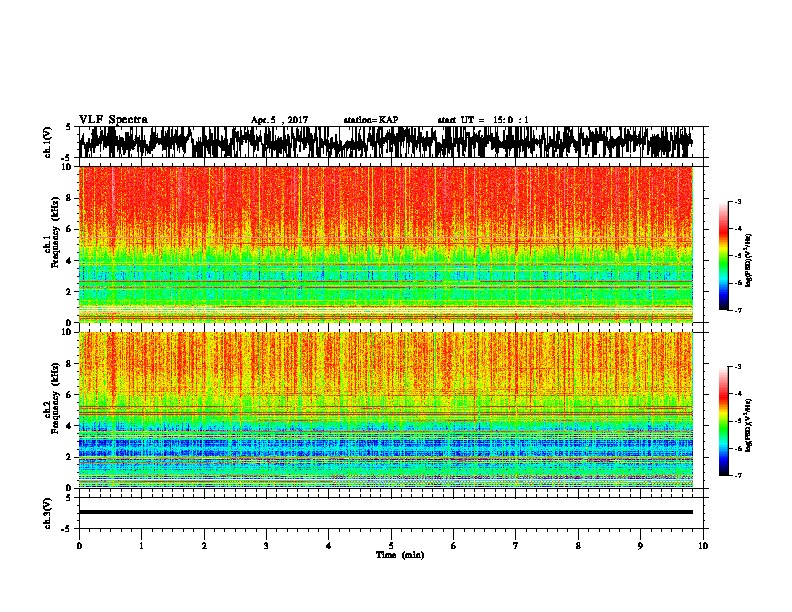Click time-axis tick label "8"
This screenshot has height=612, width=792.
pyautogui.click(x=578, y=545)
